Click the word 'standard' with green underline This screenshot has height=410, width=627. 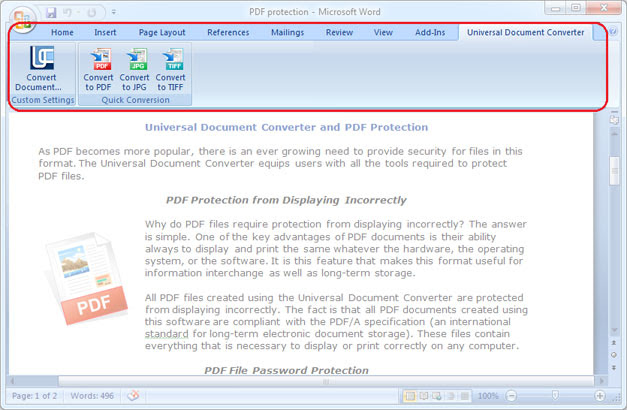pos(166,334)
